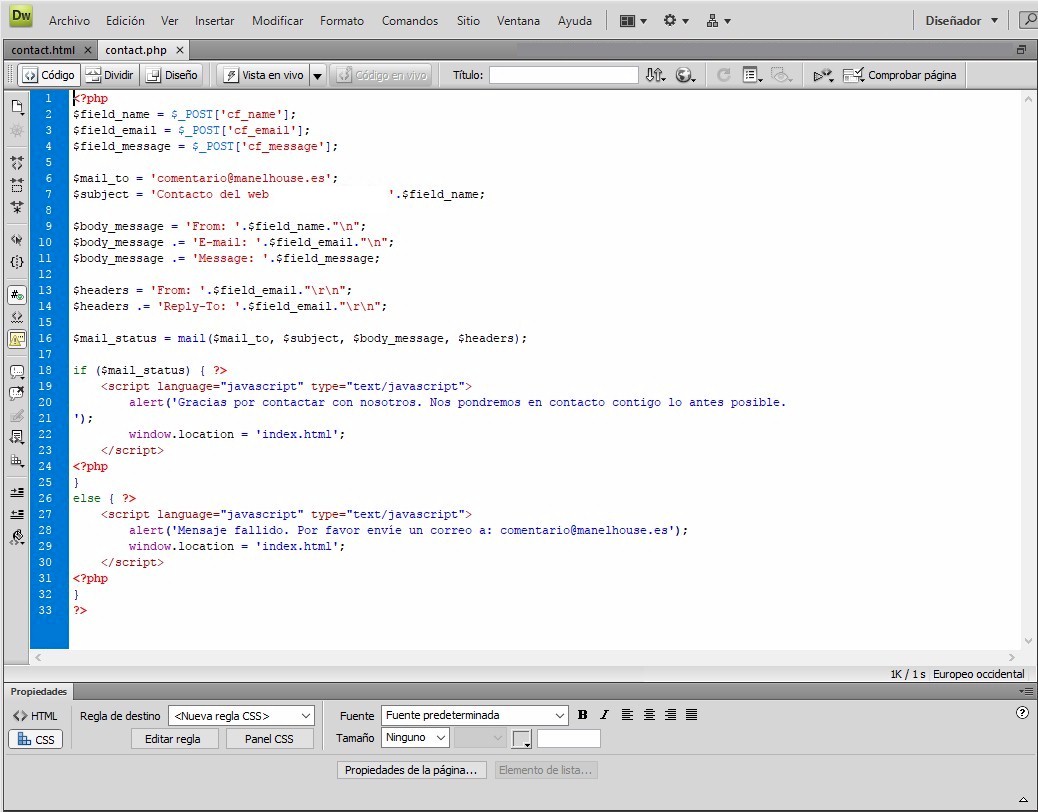
Task: Click the align center icon
Action: point(649,715)
